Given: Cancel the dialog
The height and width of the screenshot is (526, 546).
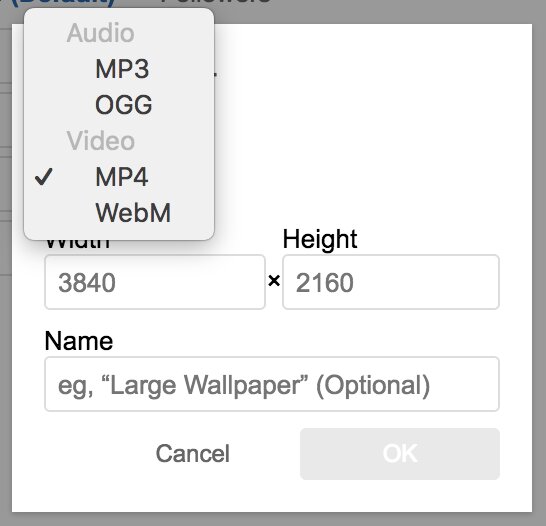Looking at the screenshot, I should tap(193, 454).
